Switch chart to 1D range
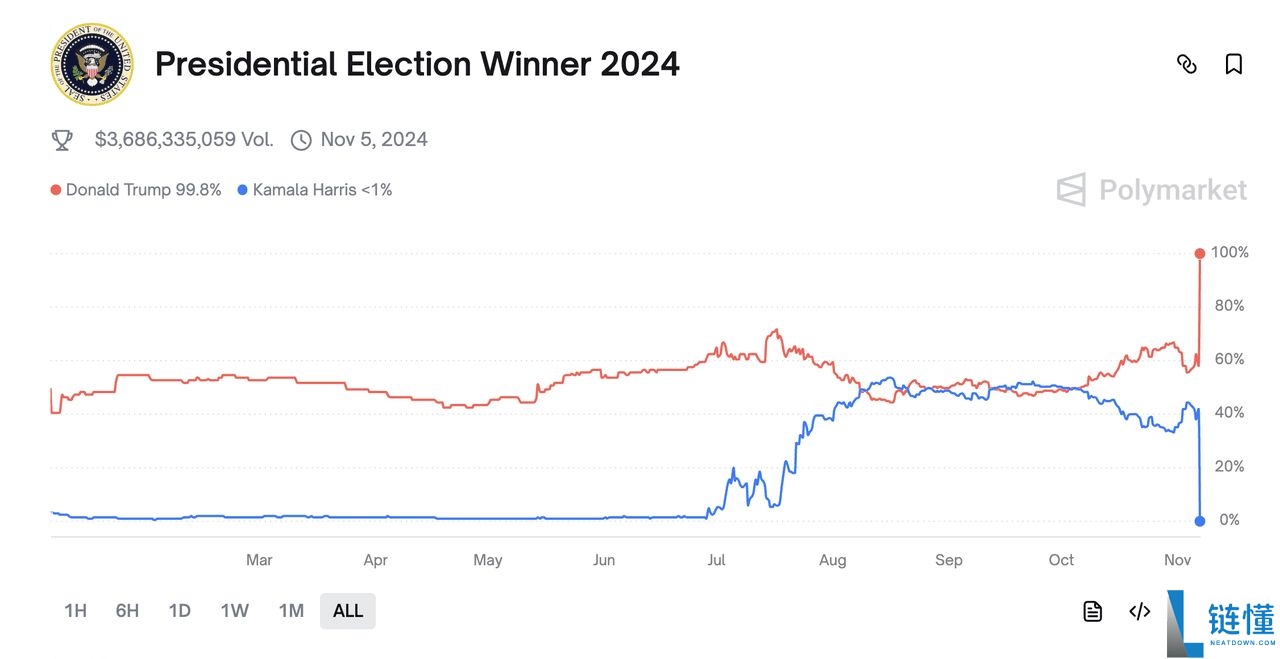 pos(179,611)
